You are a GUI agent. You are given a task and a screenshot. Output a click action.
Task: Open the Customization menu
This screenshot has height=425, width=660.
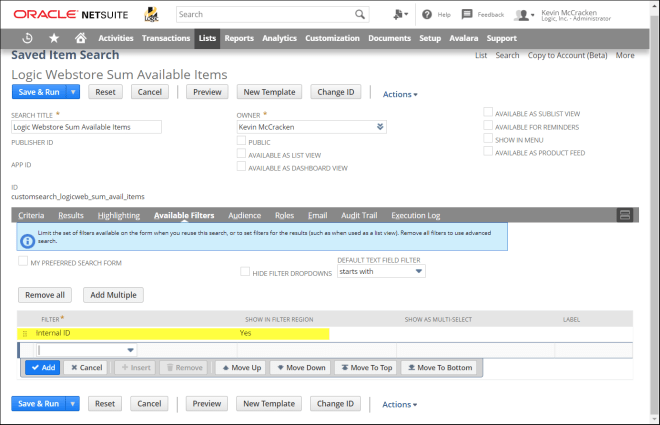(333, 38)
